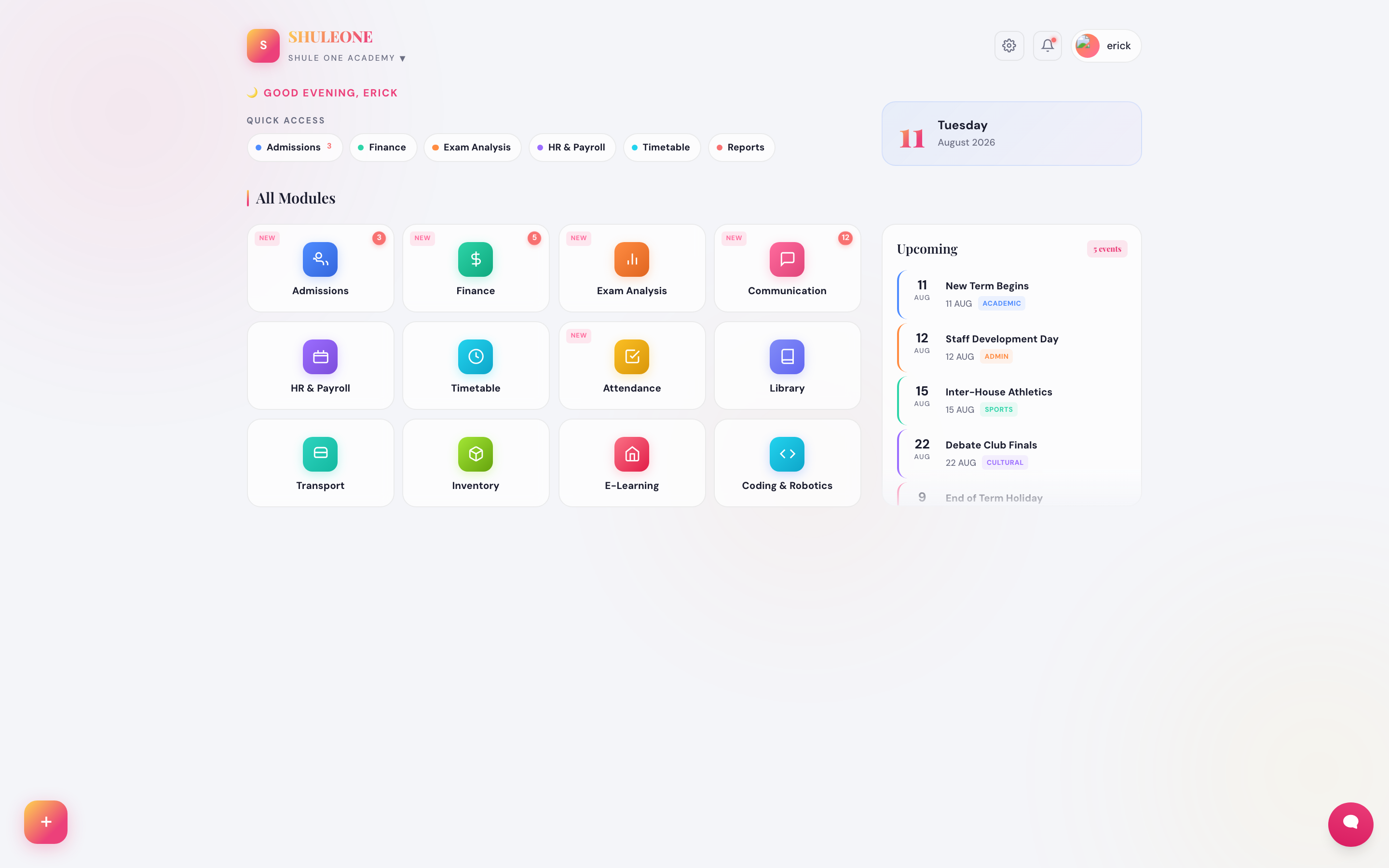
Task: Click the red 12 badge on Communication card
Action: 845,238
